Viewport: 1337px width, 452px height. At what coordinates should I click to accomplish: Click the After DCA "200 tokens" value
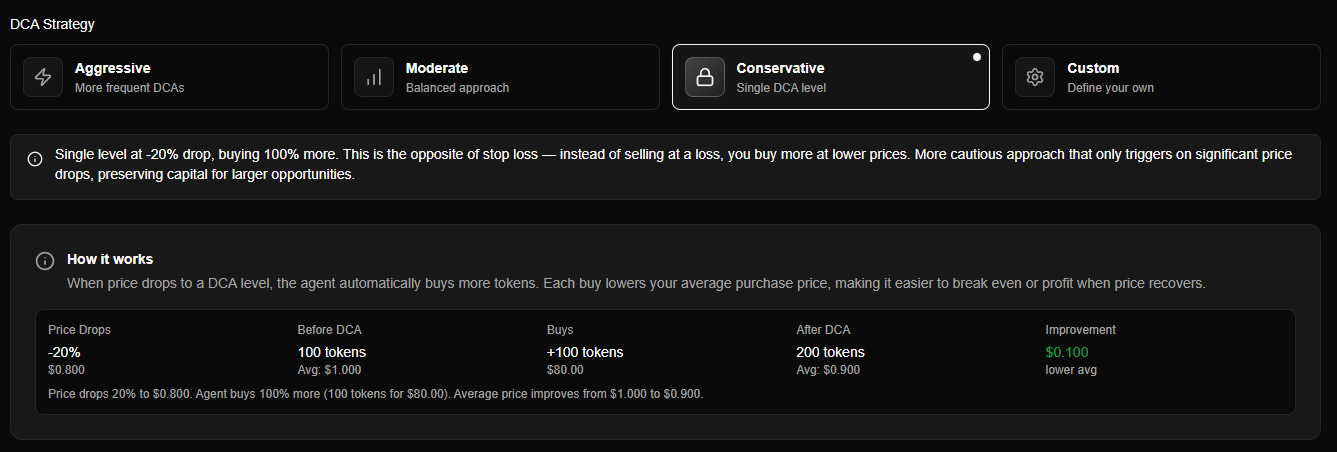(x=830, y=352)
